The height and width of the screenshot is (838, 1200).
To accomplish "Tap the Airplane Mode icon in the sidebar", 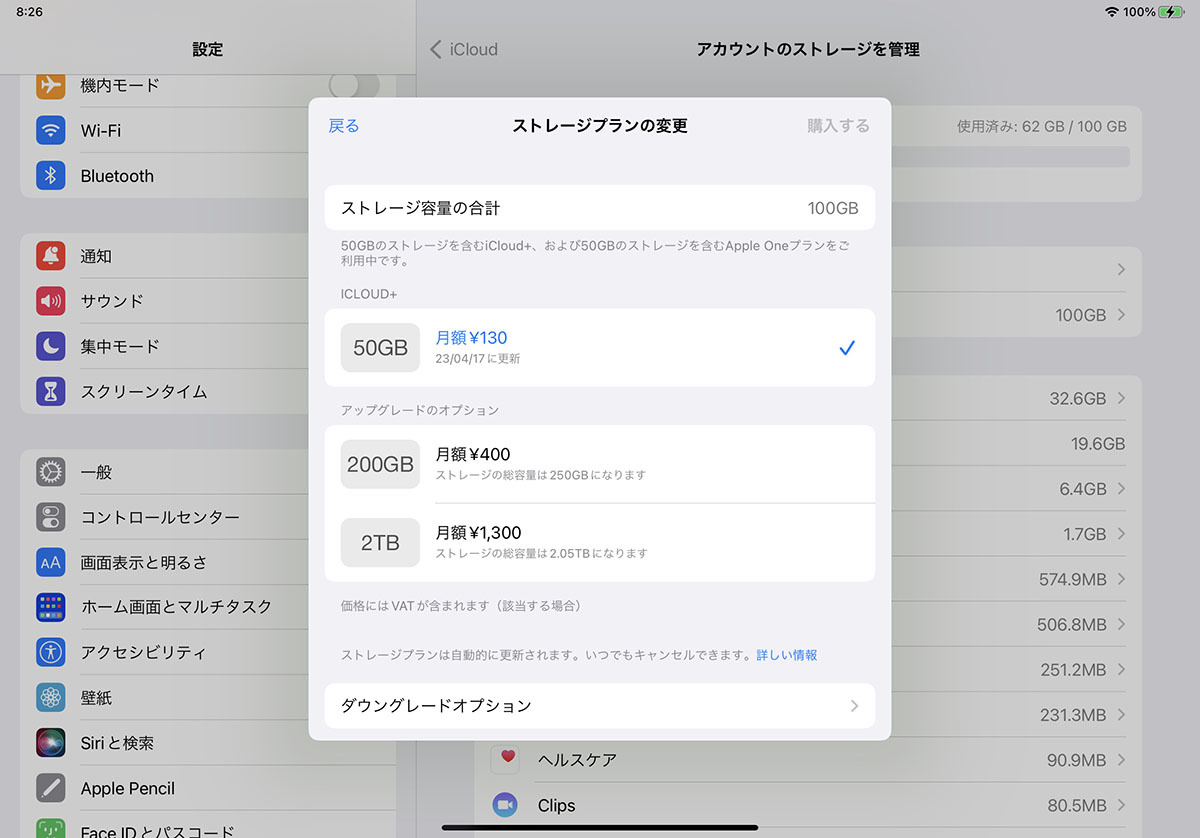I will tap(51, 86).
